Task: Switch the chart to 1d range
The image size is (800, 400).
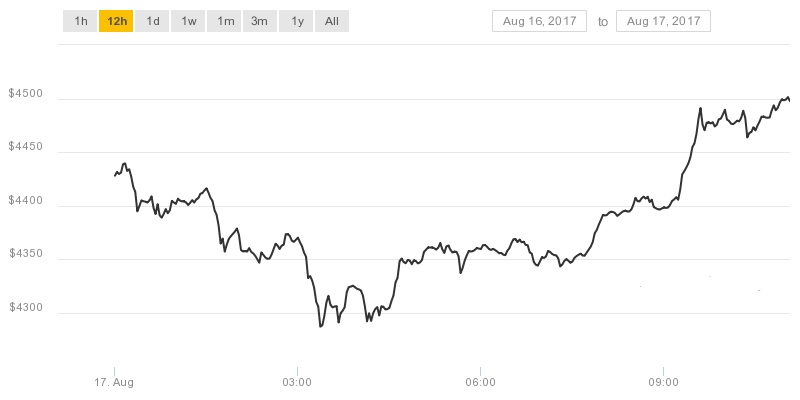Action: coord(152,21)
